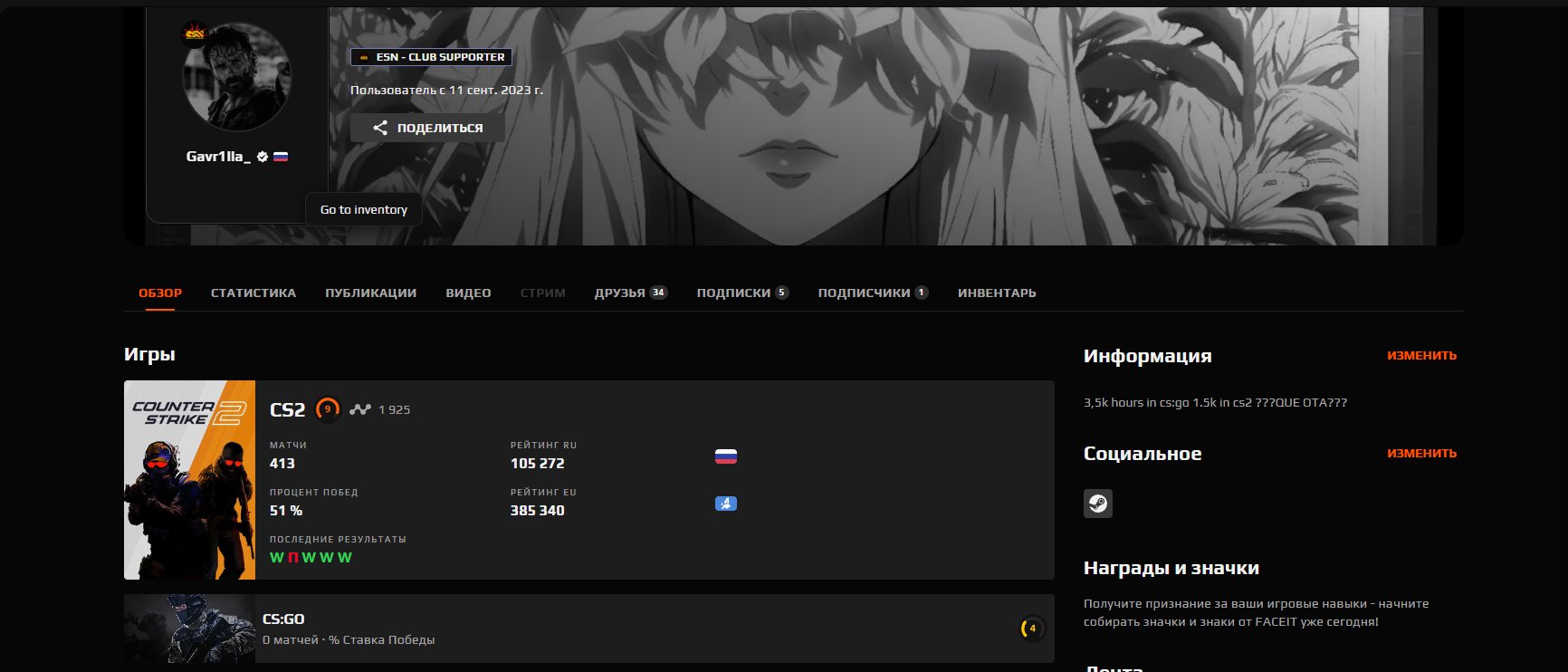The width and height of the screenshot is (1568, 672).
Task: Click the Steam social account icon
Action: [1098, 504]
